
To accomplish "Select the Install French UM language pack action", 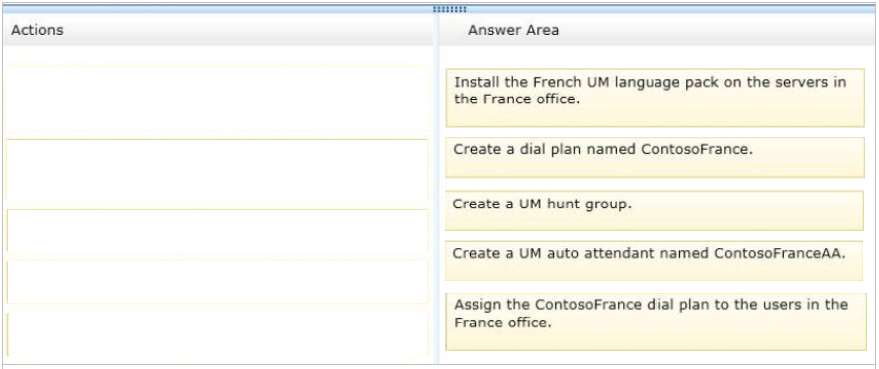I will point(655,98).
